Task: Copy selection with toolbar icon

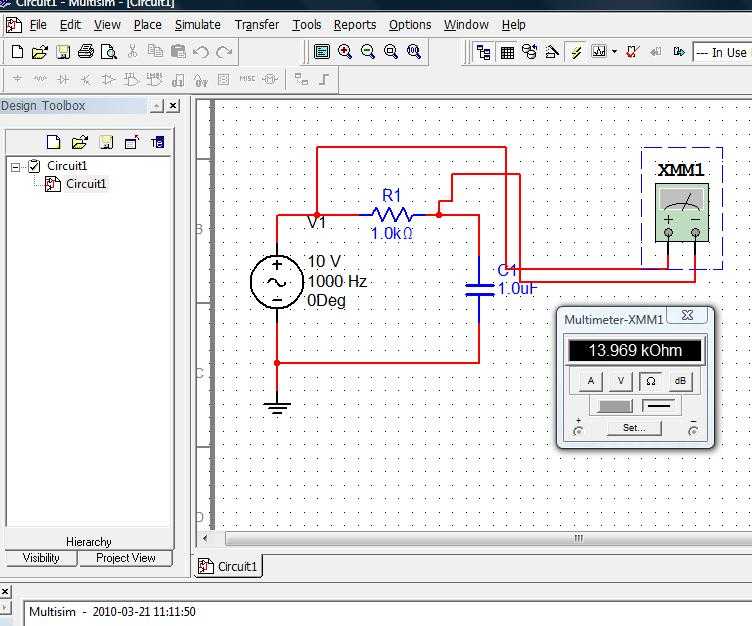Action: tap(155, 51)
